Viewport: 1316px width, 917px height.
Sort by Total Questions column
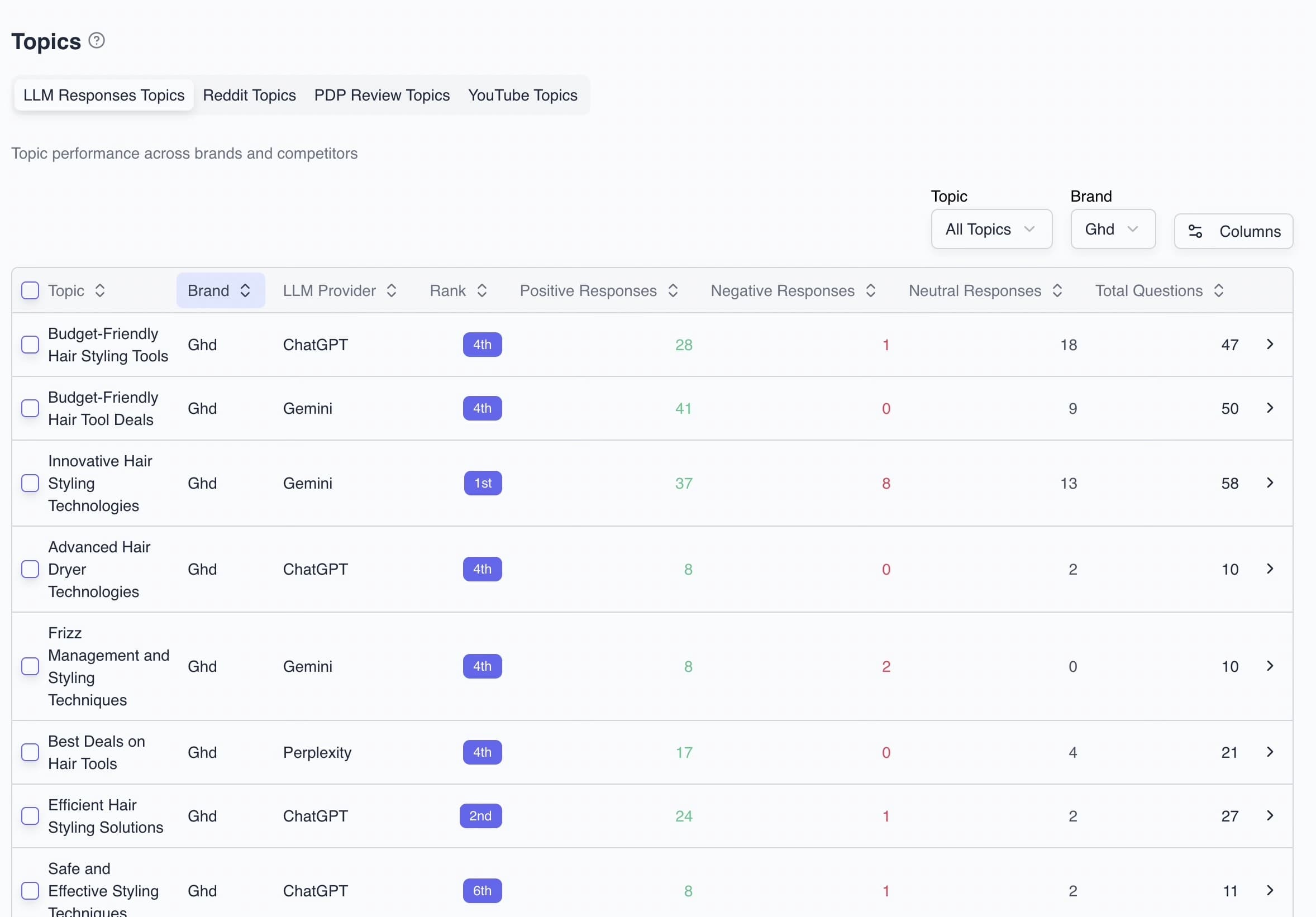coord(1219,290)
